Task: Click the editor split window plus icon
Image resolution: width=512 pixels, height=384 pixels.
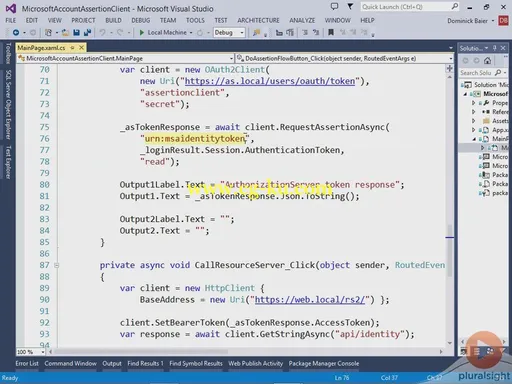Action: 449,68
